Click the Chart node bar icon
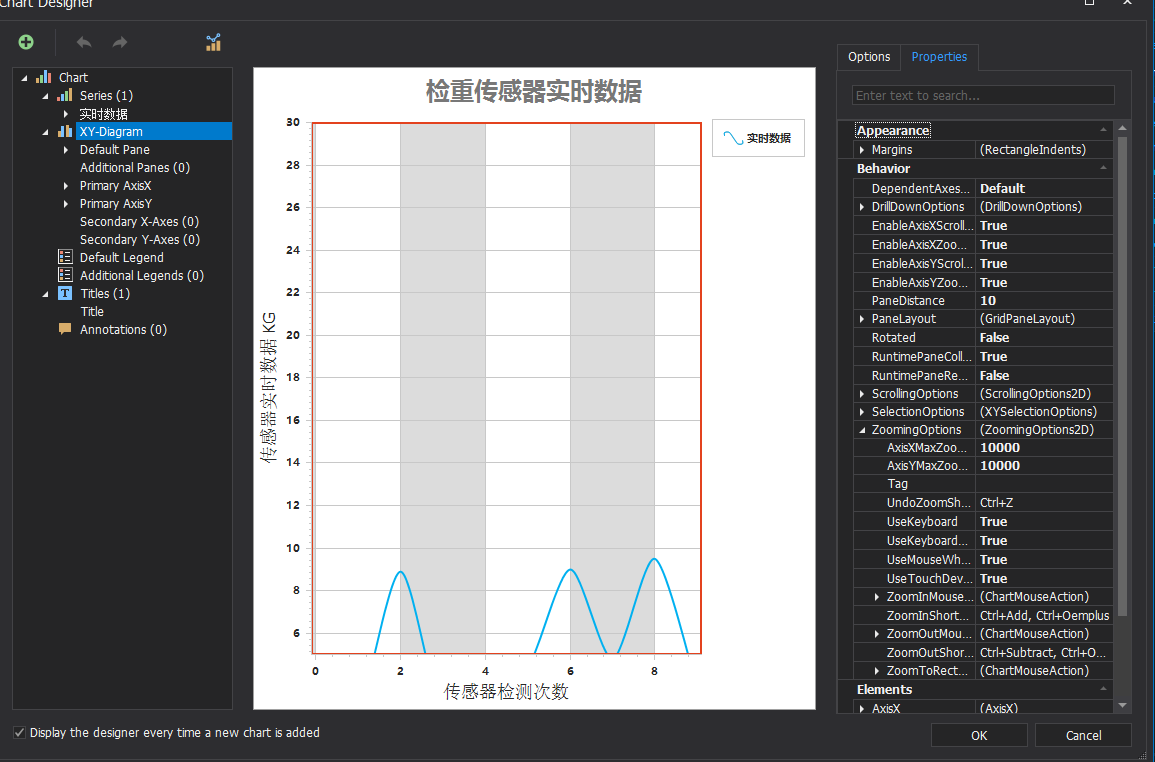The image size is (1155, 762). pyautogui.click(x=43, y=77)
